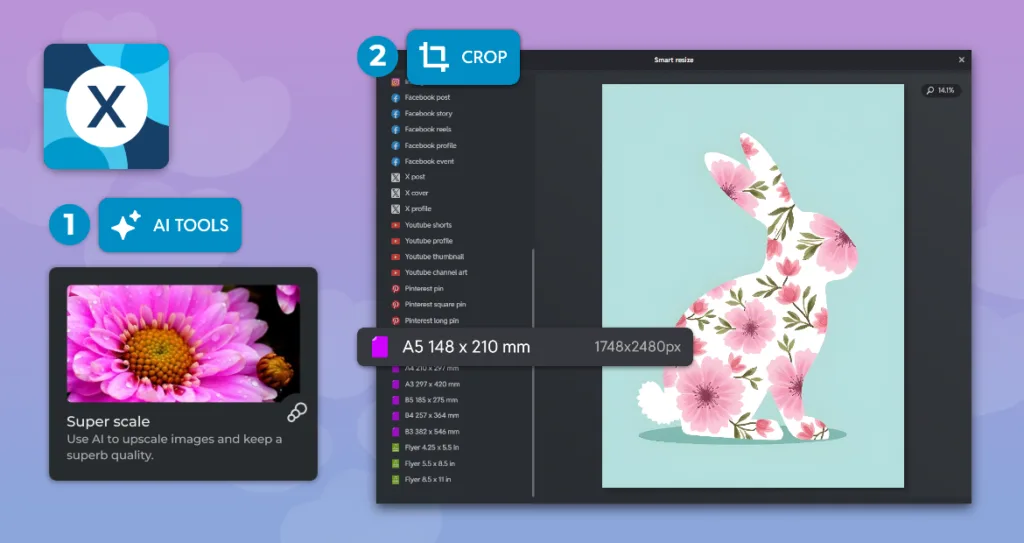Screen dimensions: 1024x543
Task: Choose the Youtube channel art preset
Action: click(x=436, y=272)
